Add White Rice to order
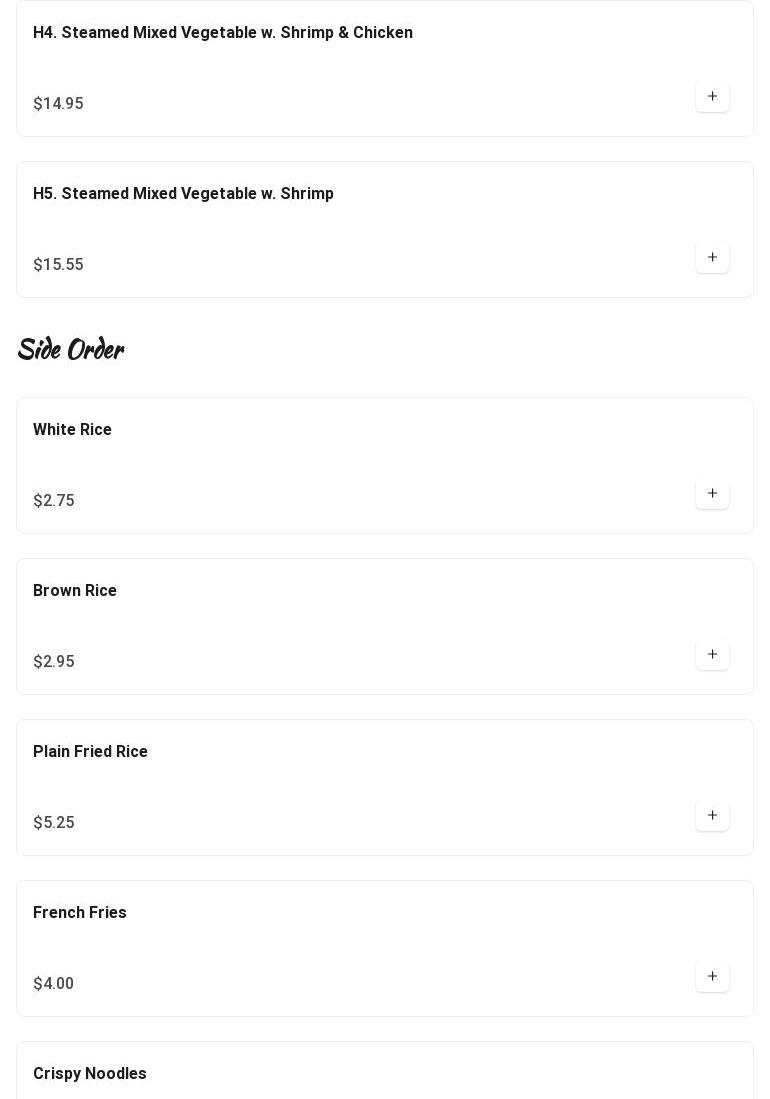This screenshot has height=1099, width=770. coord(712,494)
